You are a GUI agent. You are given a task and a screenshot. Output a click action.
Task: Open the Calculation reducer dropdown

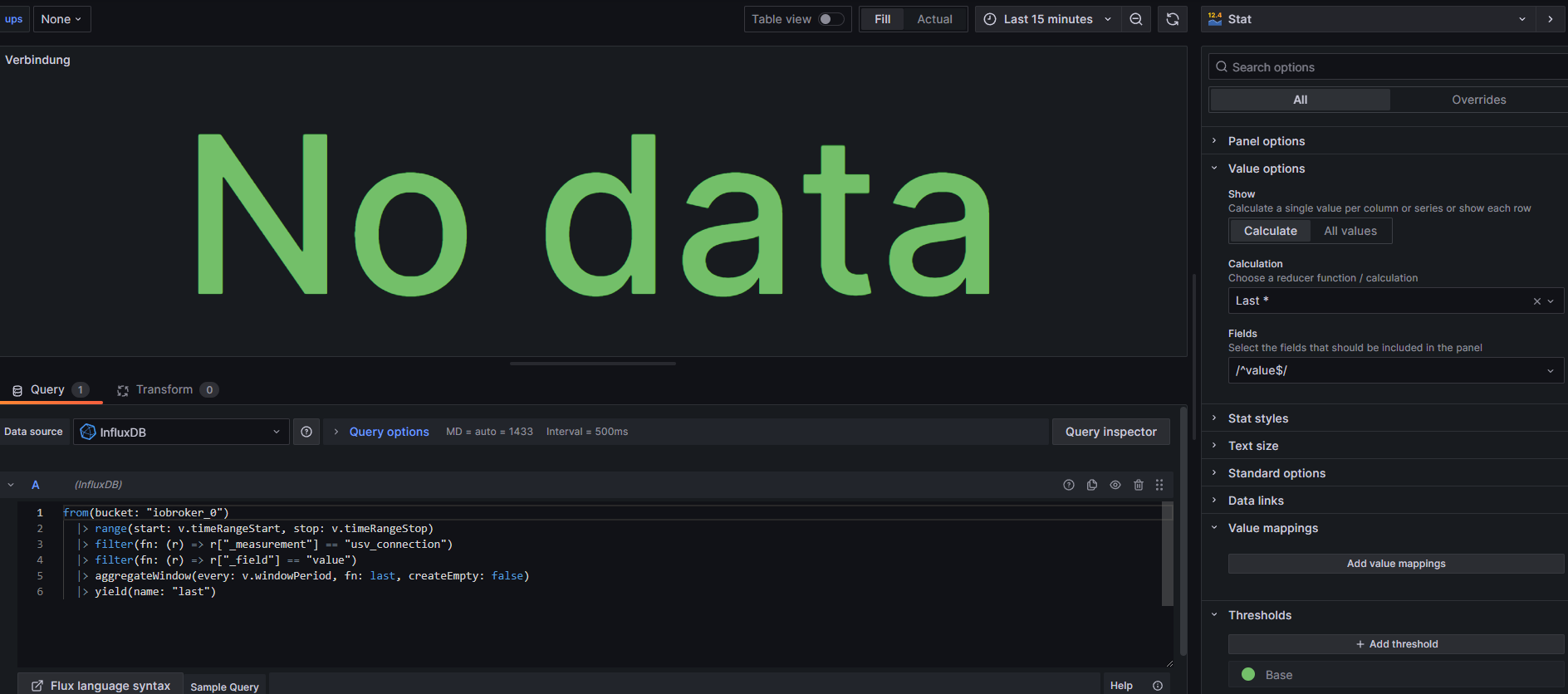click(1395, 301)
